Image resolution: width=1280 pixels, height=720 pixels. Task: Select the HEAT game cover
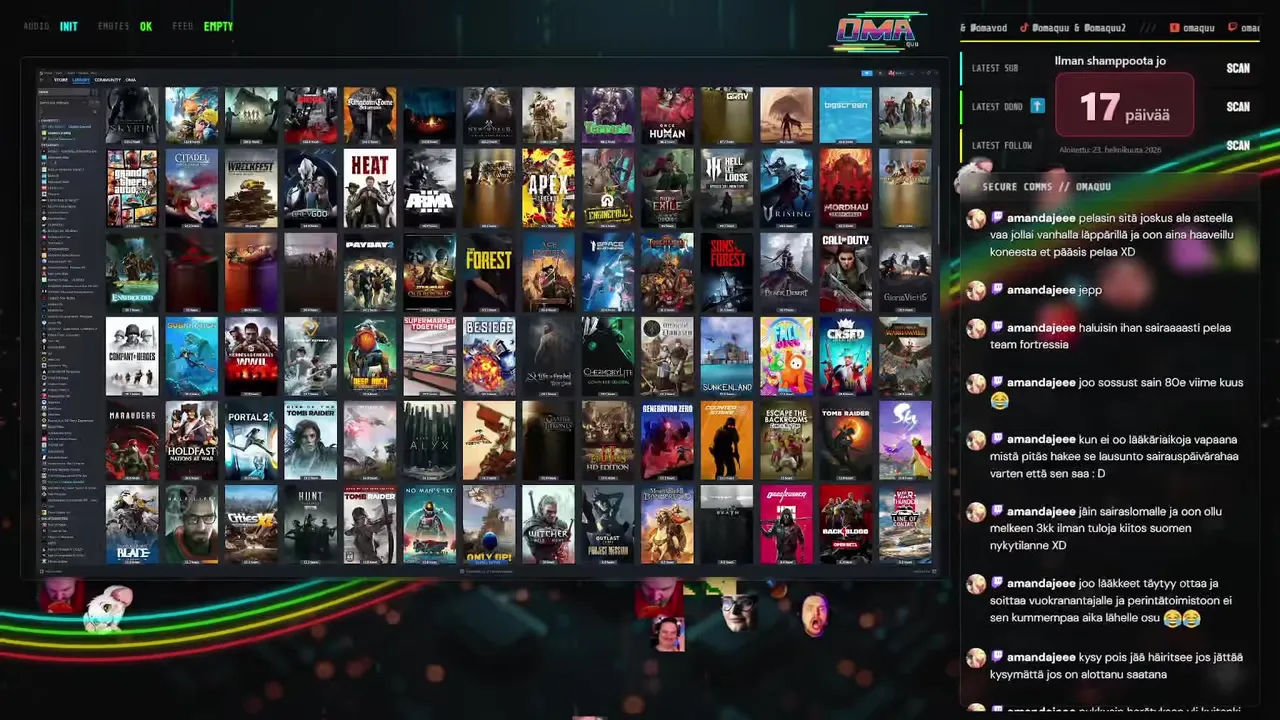[370, 188]
